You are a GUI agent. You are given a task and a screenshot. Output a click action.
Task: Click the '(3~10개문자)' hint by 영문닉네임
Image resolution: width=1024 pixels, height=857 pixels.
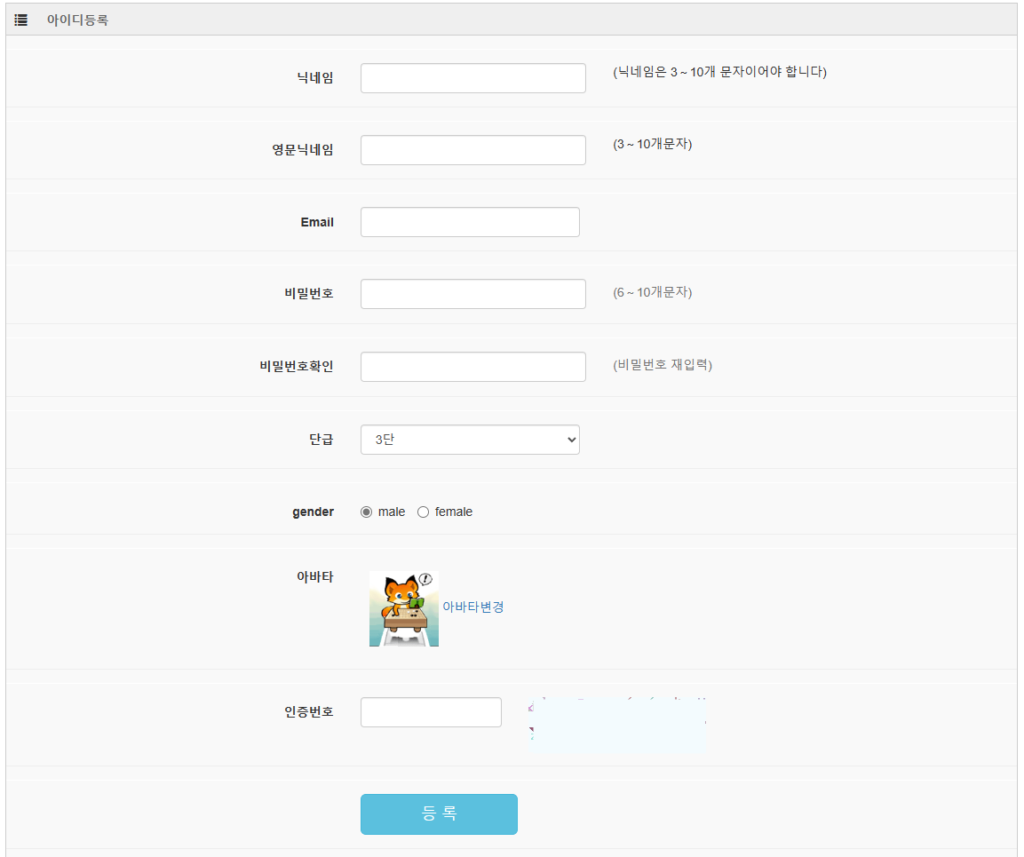tap(652, 144)
